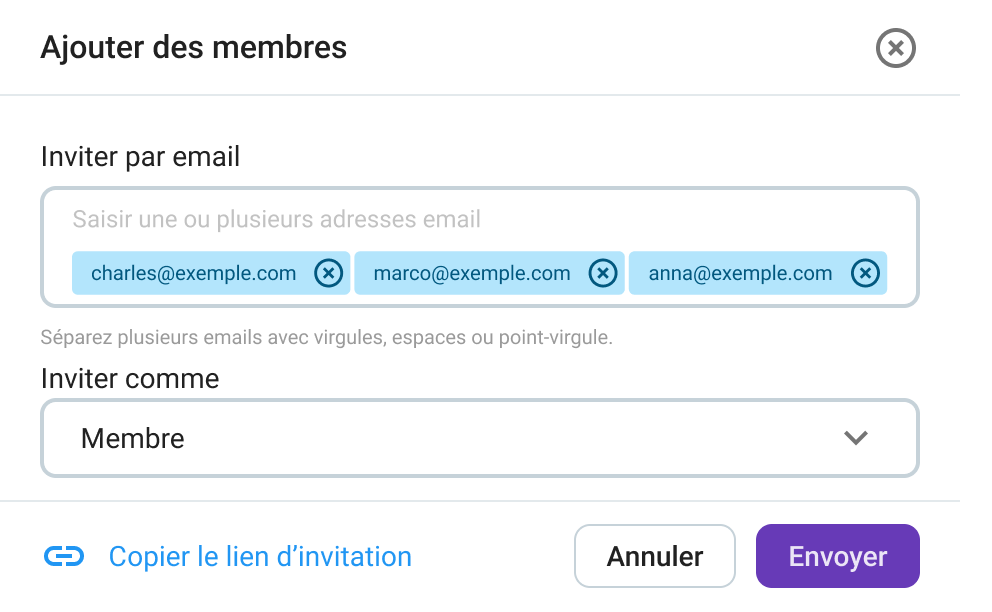Expand role list via chevron arrow
The image size is (992, 612).
pyautogui.click(x=855, y=438)
